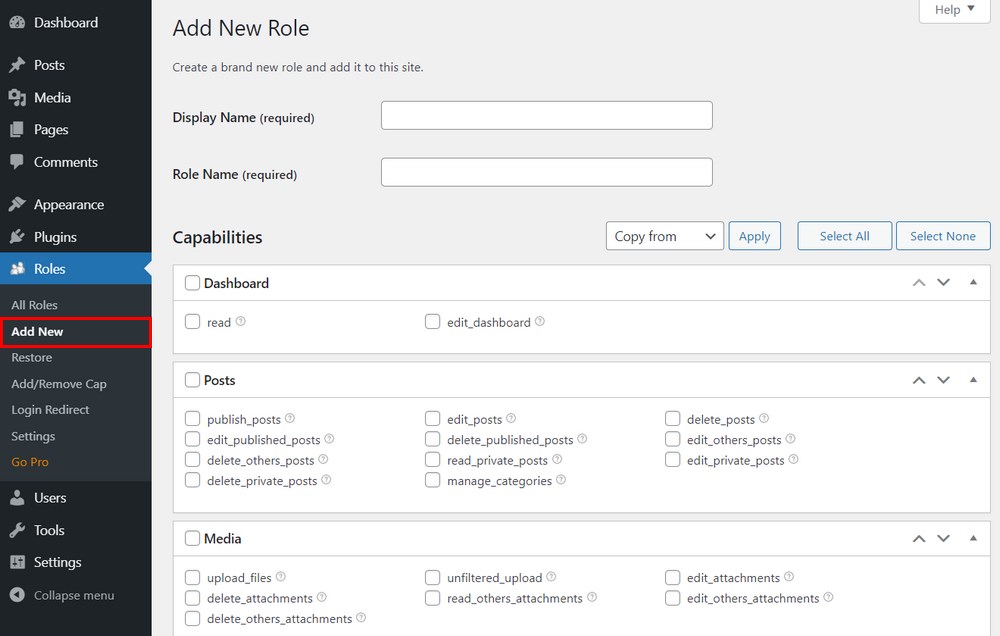Screen dimensions: 1000x636
Task: Click the Apply button
Action: coord(755,236)
